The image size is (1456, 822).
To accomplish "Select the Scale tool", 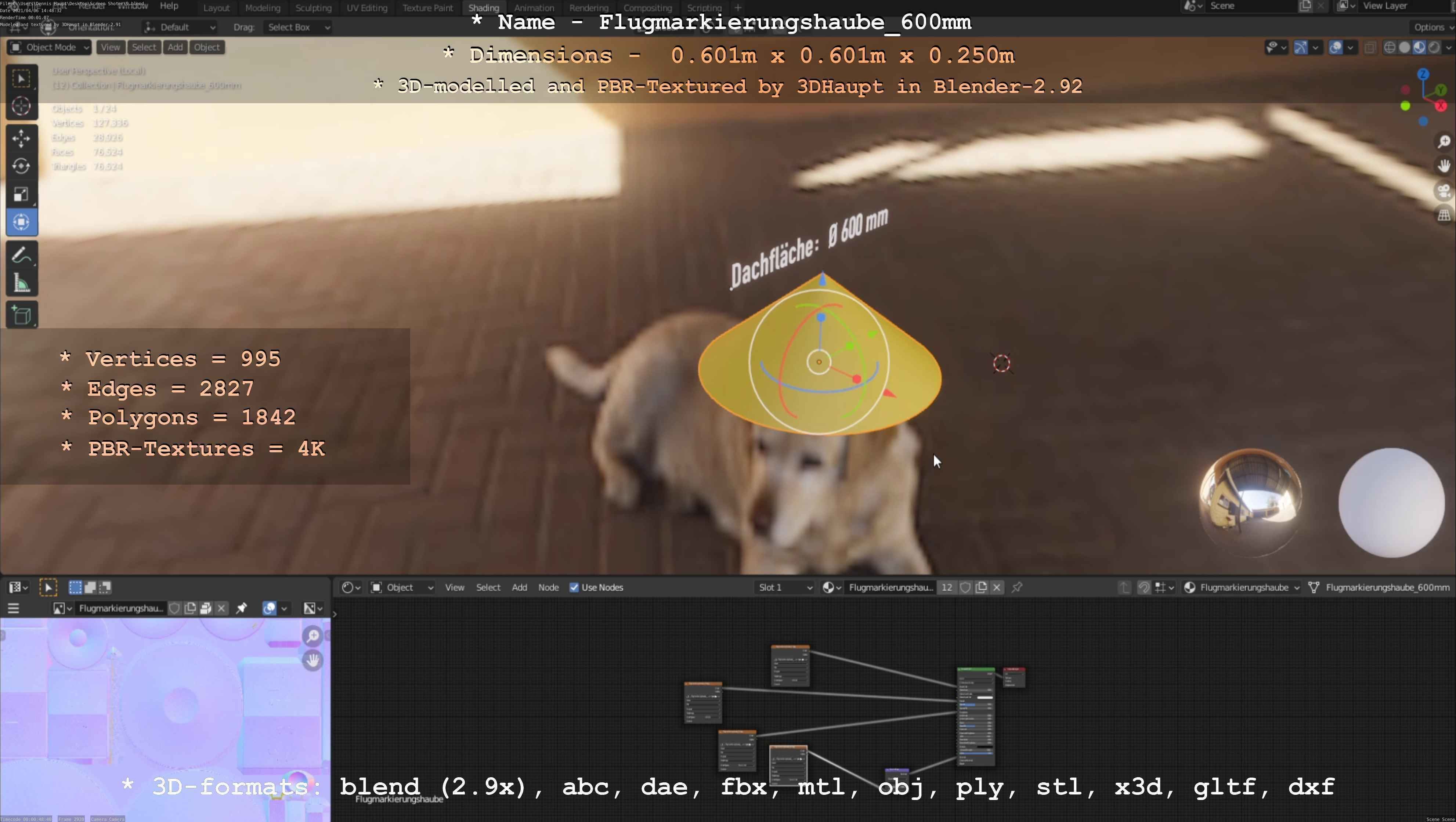I will coord(21,194).
